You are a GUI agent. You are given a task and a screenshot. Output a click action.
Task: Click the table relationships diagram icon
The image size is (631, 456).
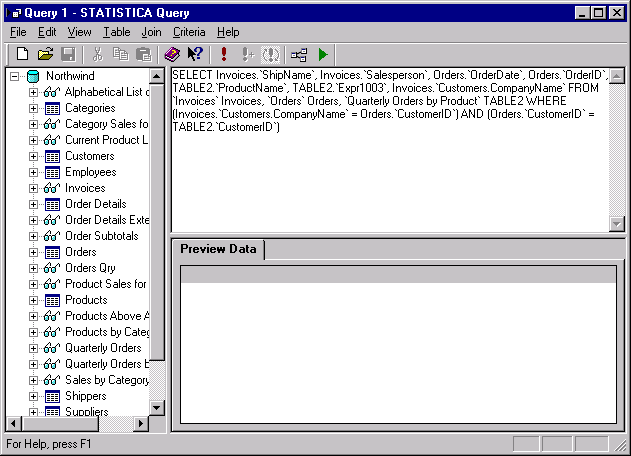(298, 54)
